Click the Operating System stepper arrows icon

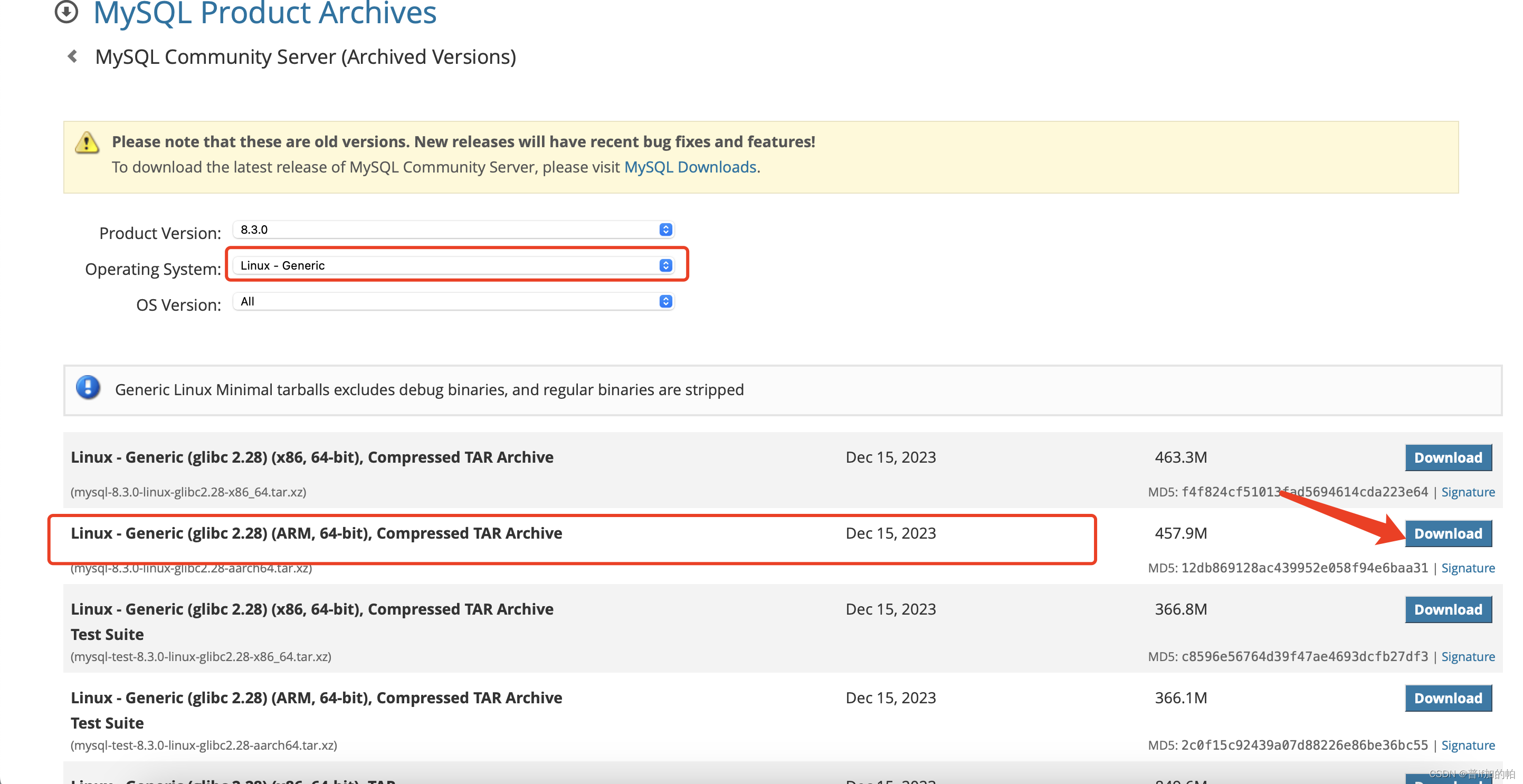(x=666, y=265)
